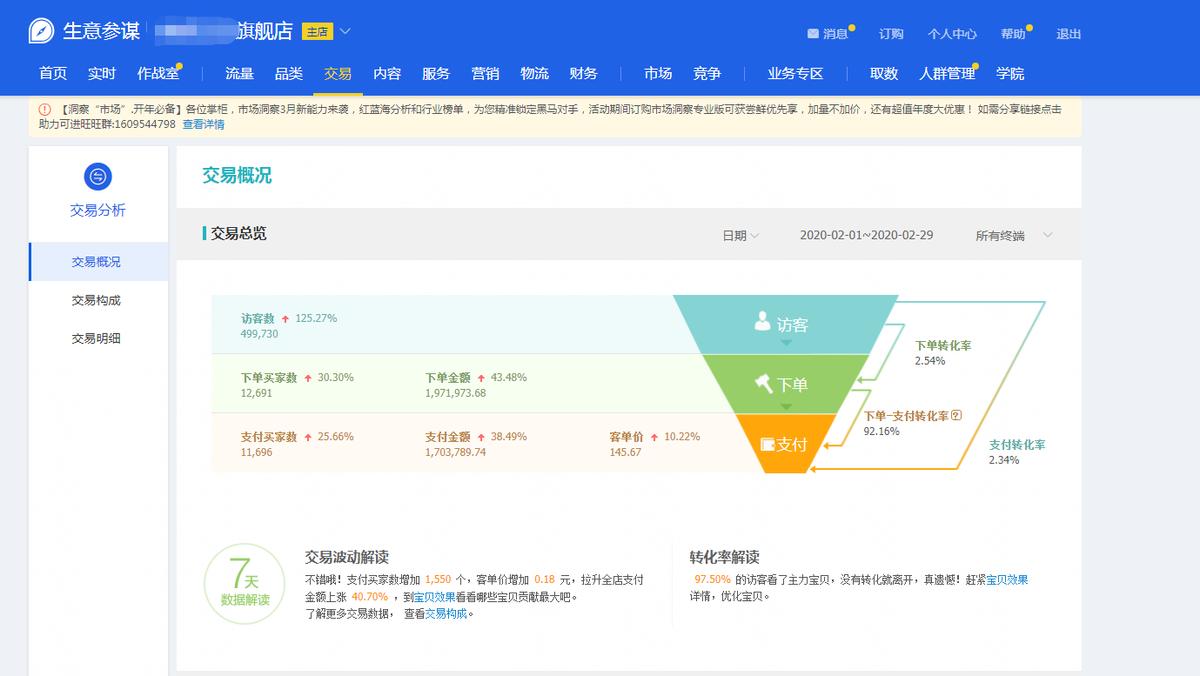Switch to the 市场 navigation menu
Viewport: 1200px width, 676px height.
click(658, 73)
